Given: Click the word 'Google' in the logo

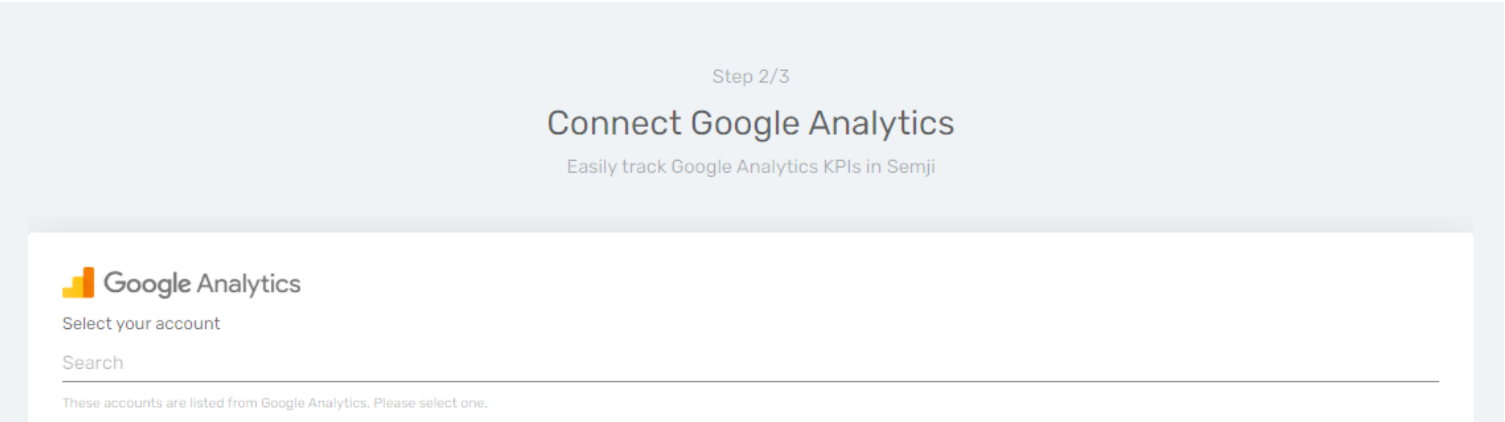Looking at the screenshot, I should 147,284.
